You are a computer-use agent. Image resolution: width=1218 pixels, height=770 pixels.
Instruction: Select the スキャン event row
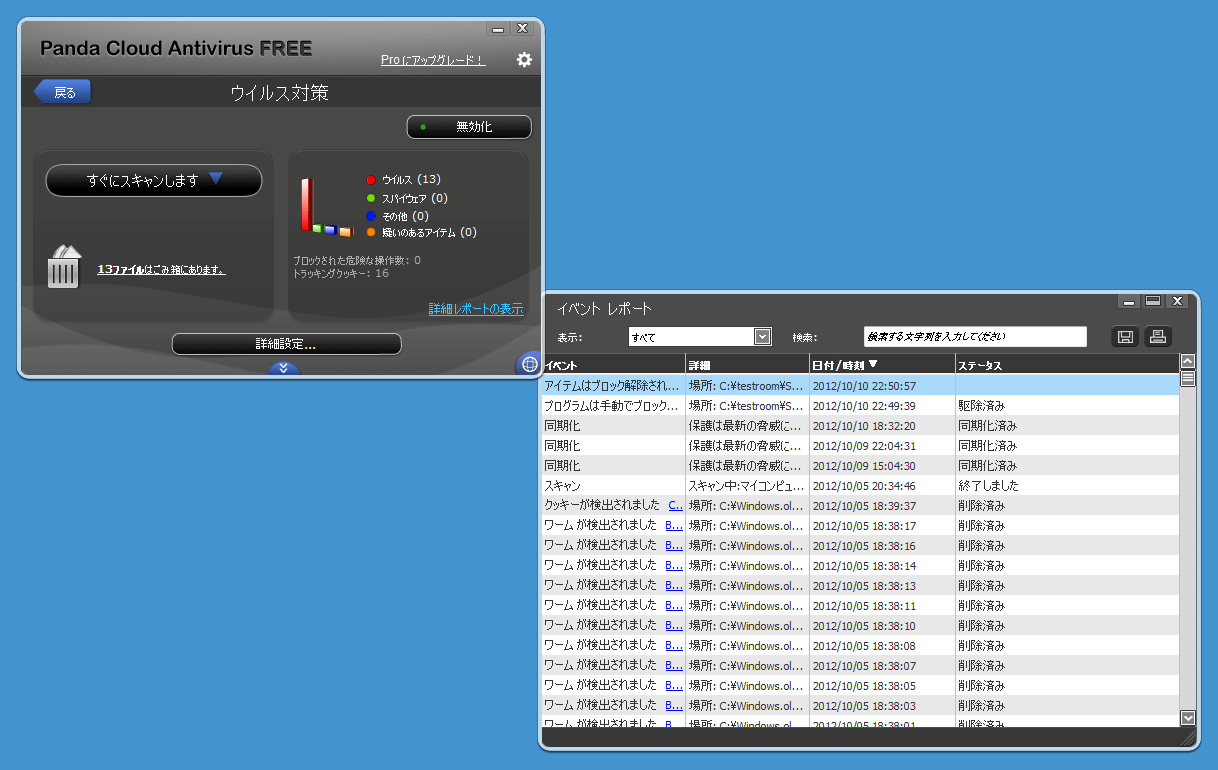[860, 485]
